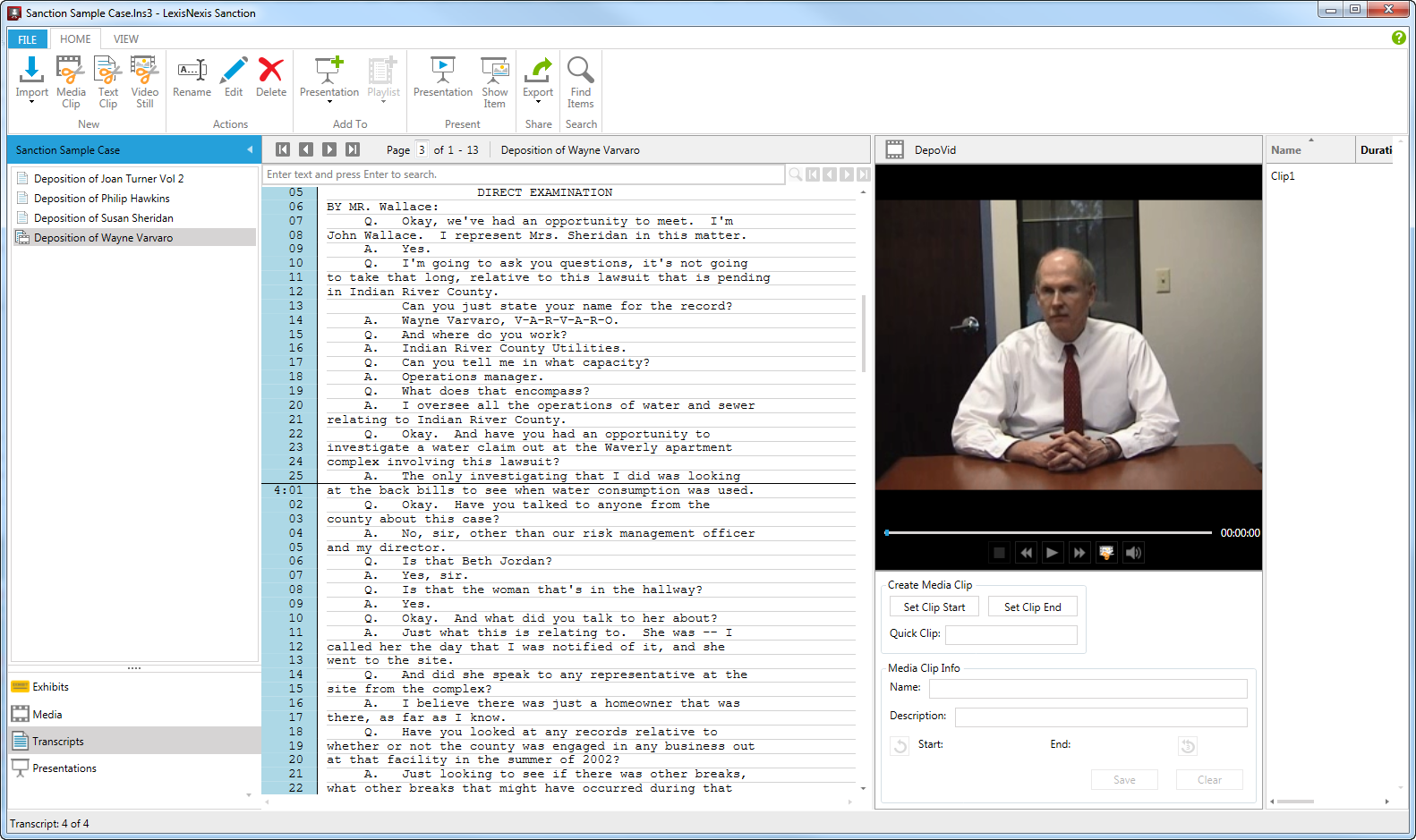Reset the clip End time icon
This screenshot has height=840, width=1416.
1188,745
